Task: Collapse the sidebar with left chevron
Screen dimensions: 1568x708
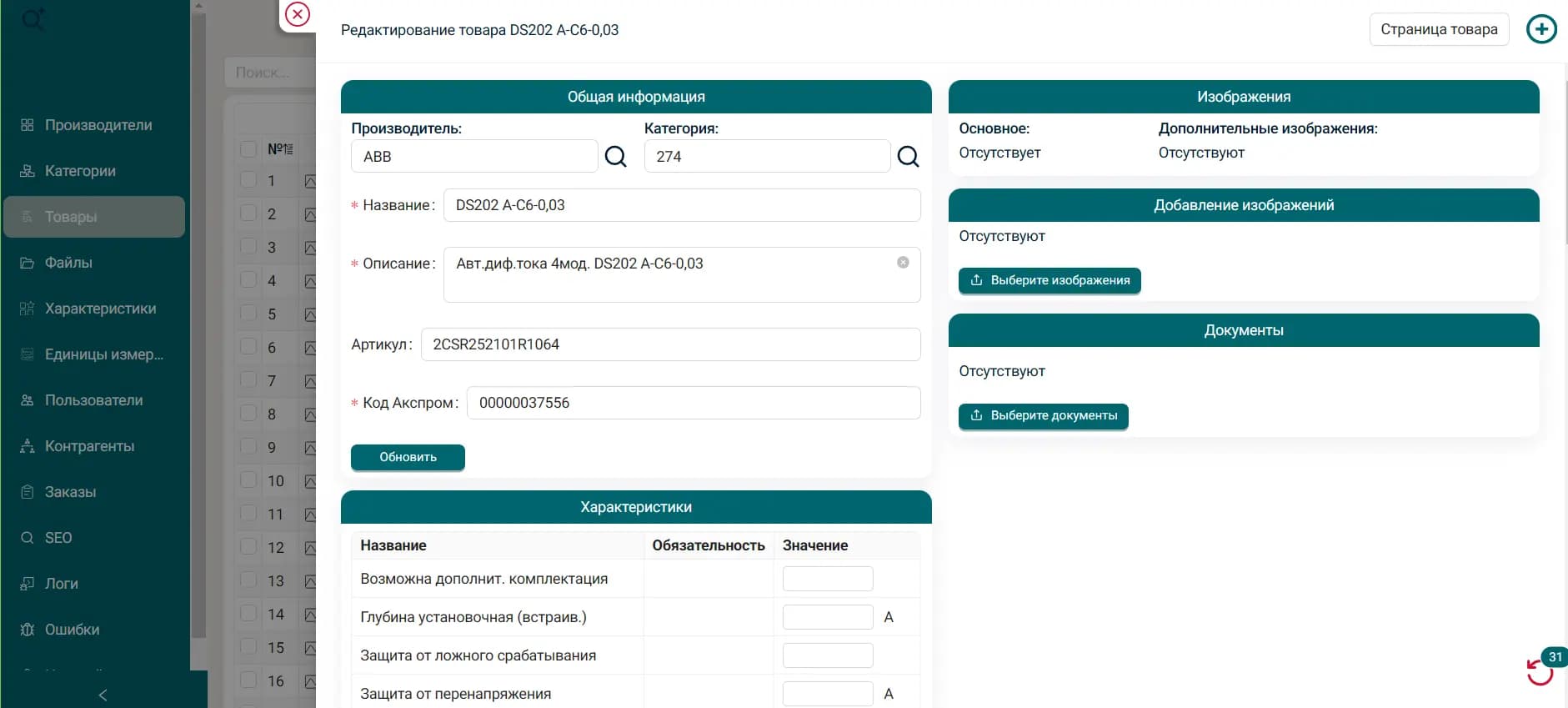Action: click(103, 695)
